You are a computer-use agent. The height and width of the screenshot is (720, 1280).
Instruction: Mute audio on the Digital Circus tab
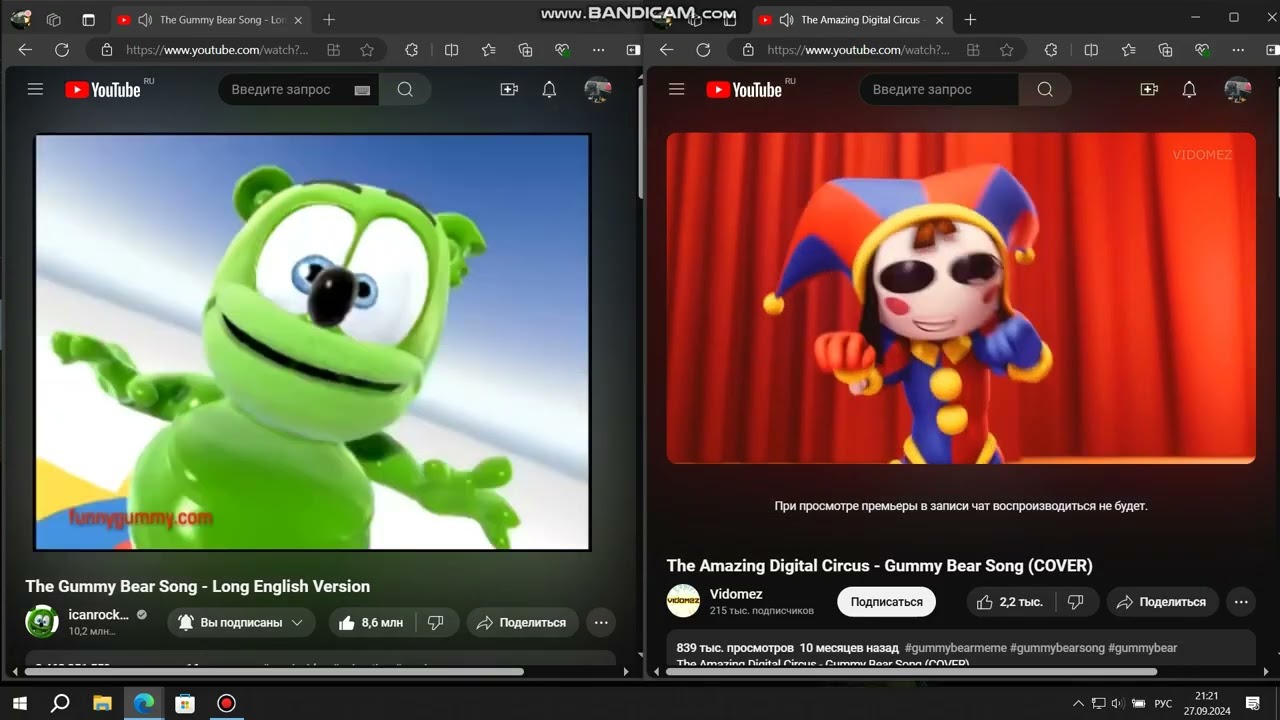click(x=786, y=20)
